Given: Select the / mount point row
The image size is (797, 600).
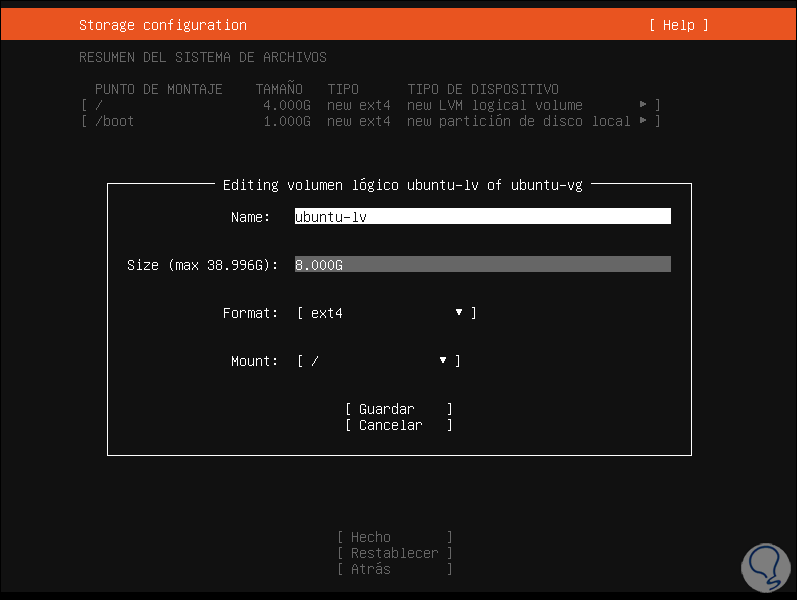Looking at the screenshot, I should tap(371, 105).
